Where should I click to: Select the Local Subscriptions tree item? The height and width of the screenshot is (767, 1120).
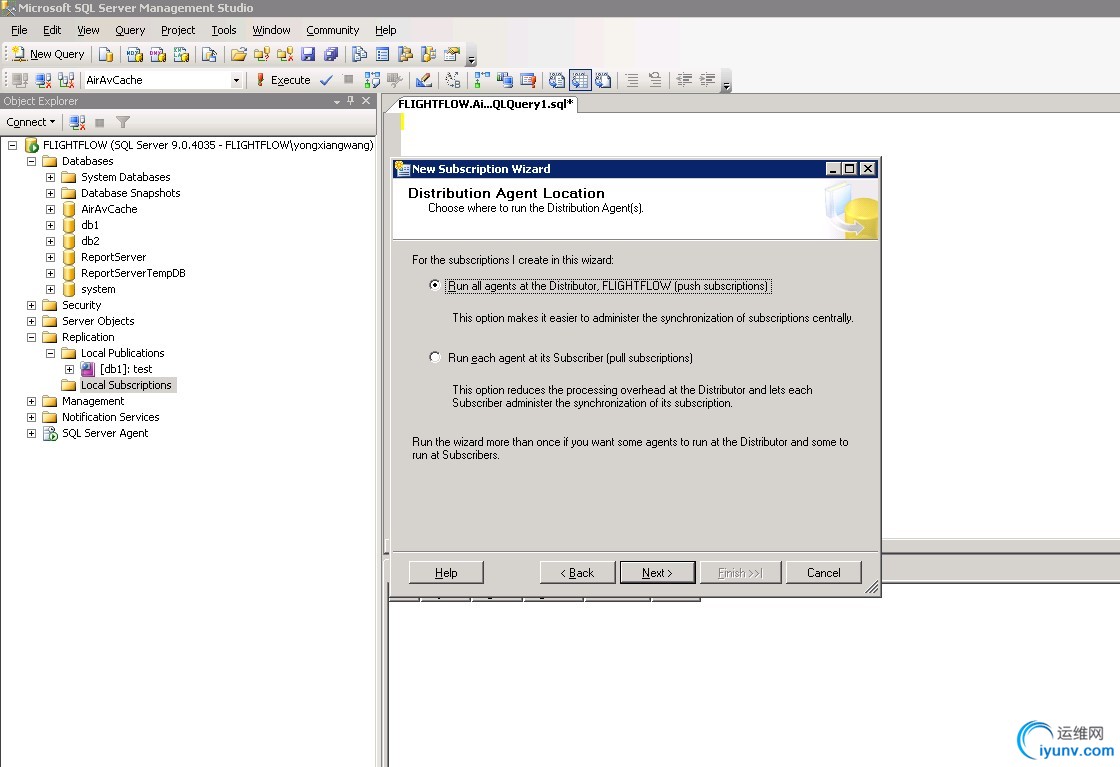coord(126,386)
